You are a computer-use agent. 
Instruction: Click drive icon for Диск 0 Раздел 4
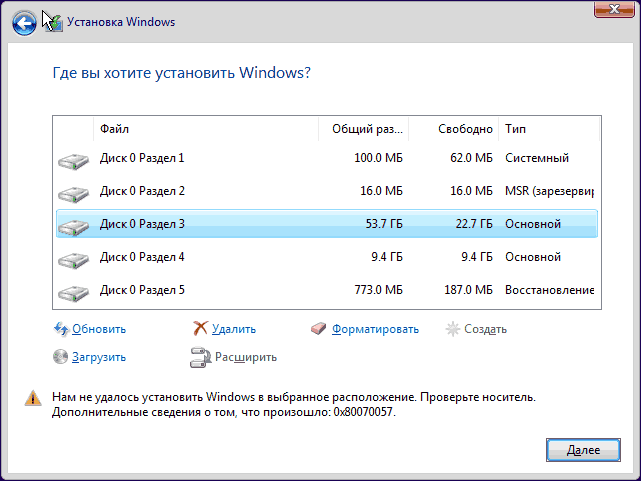(73, 260)
